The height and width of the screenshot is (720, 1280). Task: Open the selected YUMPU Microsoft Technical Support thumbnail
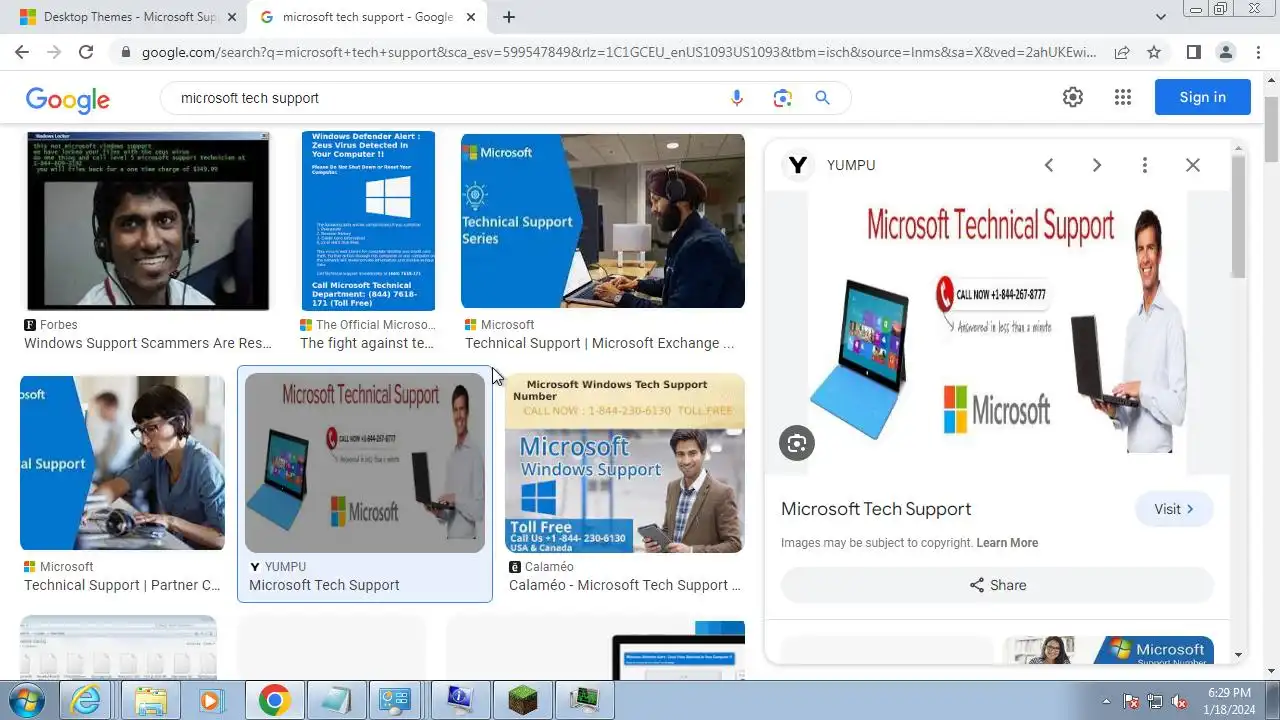(365, 463)
